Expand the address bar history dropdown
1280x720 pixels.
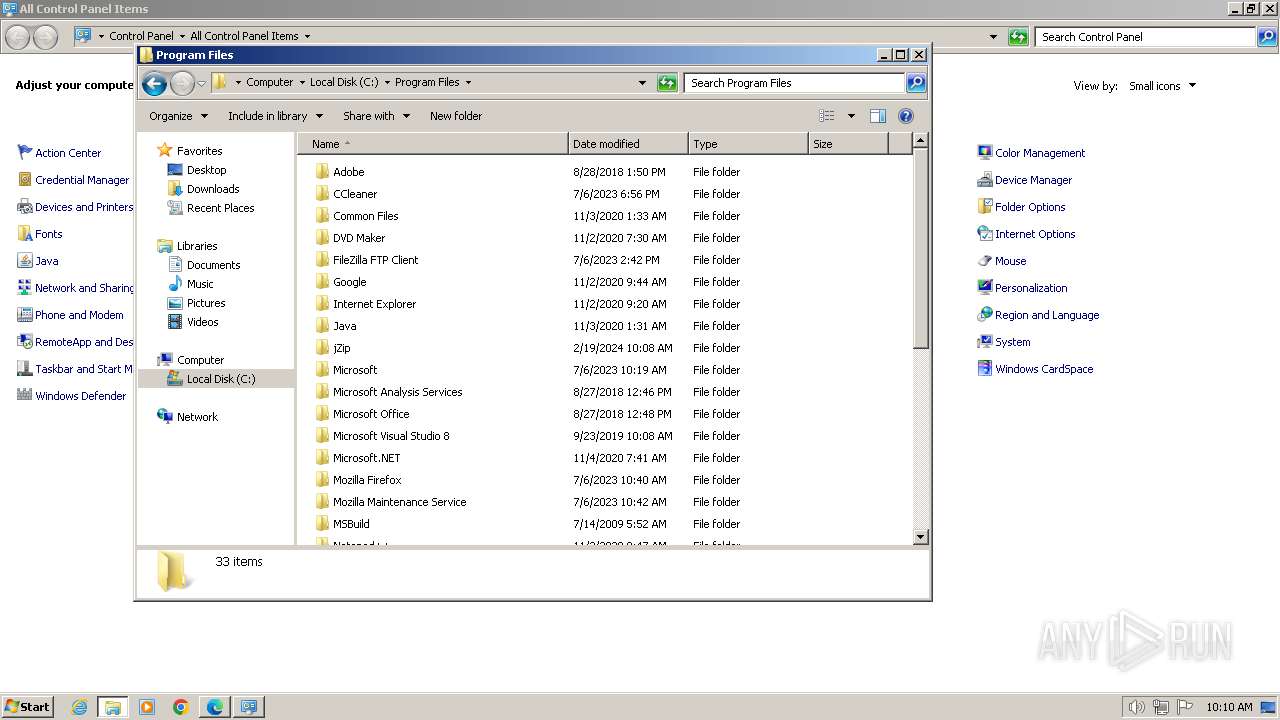[642, 83]
